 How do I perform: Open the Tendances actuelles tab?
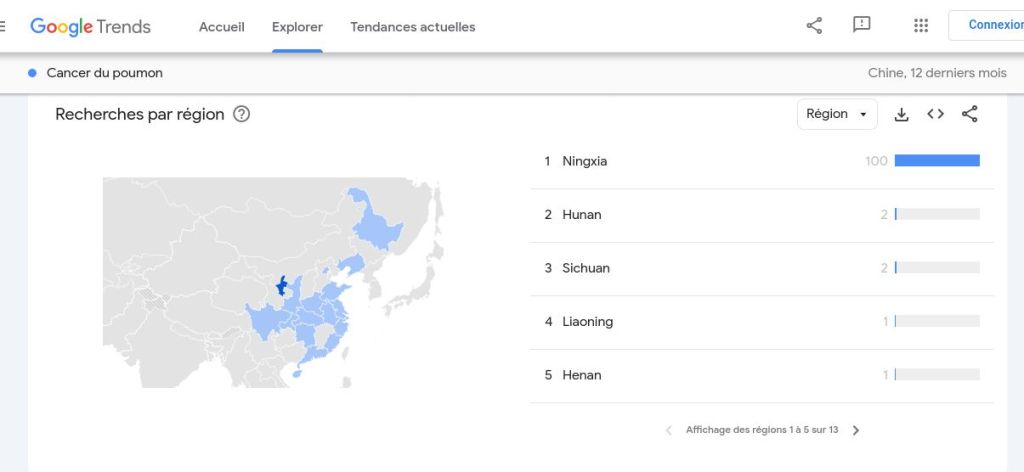pyautogui.click(x=413, y=27)
